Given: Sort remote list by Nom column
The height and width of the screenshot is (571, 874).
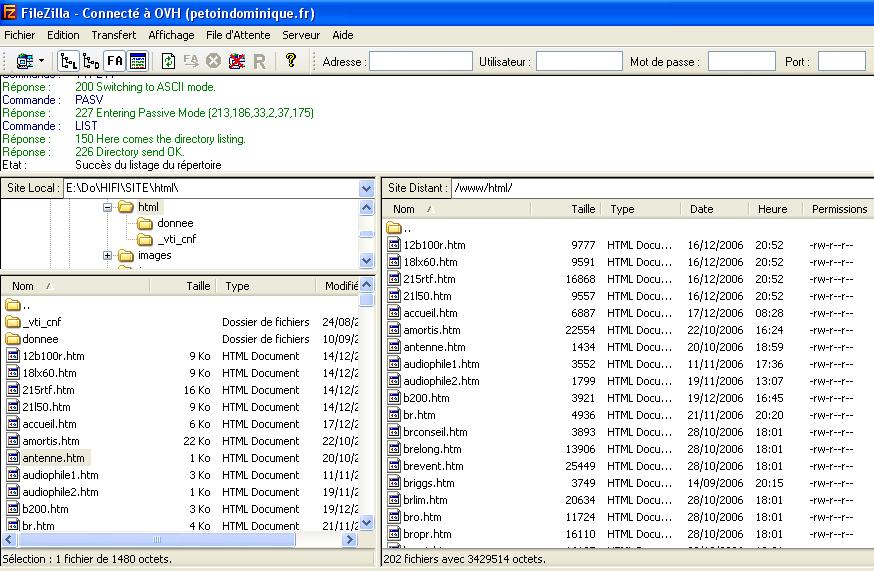Looking at the screenshot, I should pos(457,209).
